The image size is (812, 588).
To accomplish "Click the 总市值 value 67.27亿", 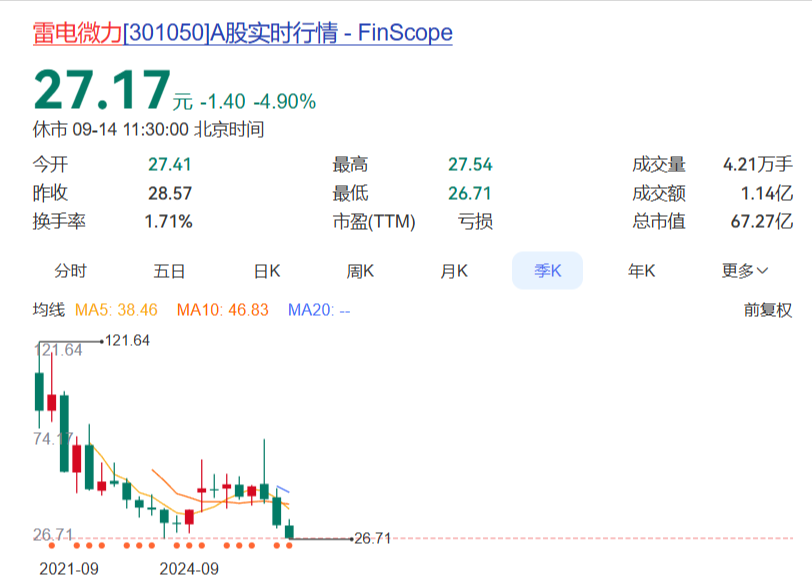I will coord(761,221).
